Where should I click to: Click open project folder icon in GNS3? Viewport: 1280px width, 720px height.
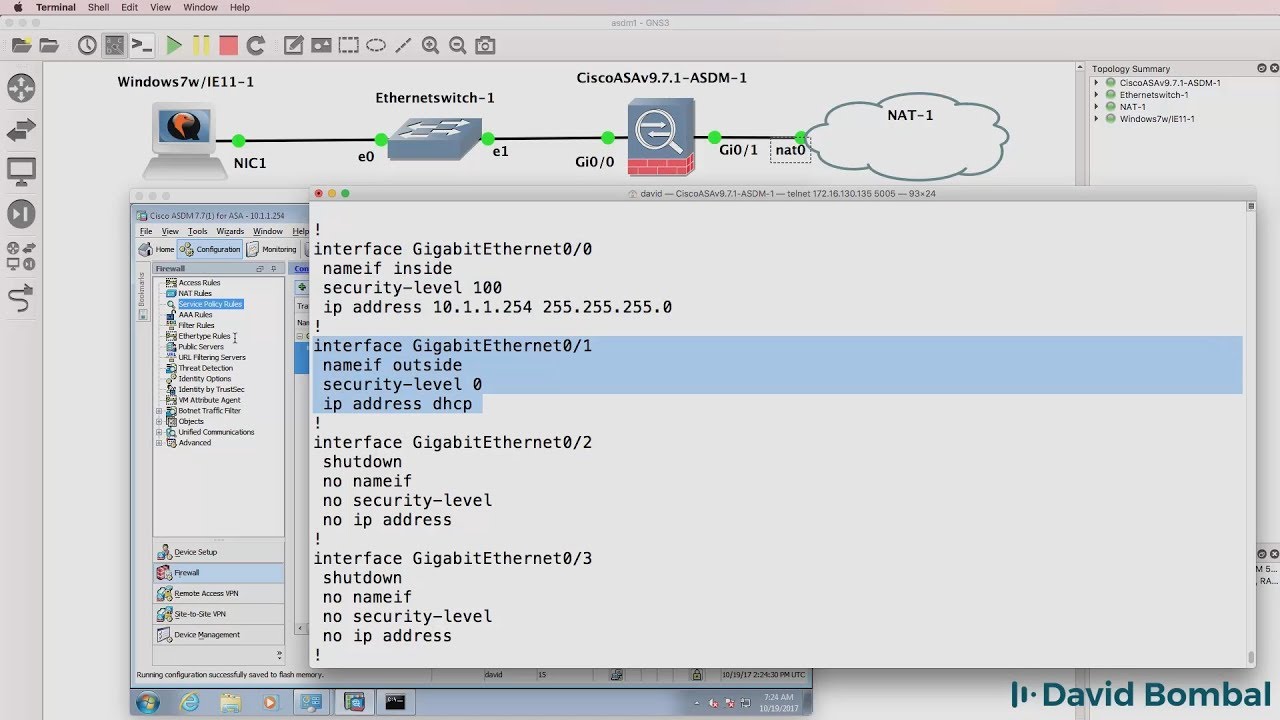[48, 45]
